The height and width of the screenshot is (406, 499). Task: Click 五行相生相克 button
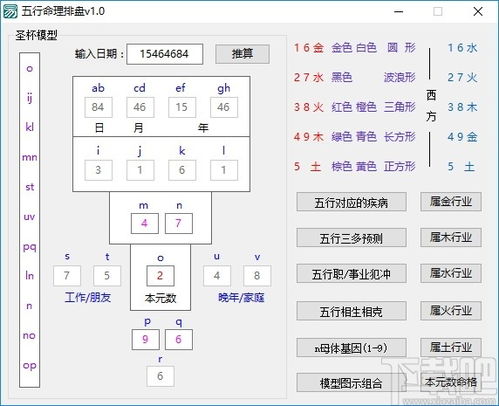point(351,311)
